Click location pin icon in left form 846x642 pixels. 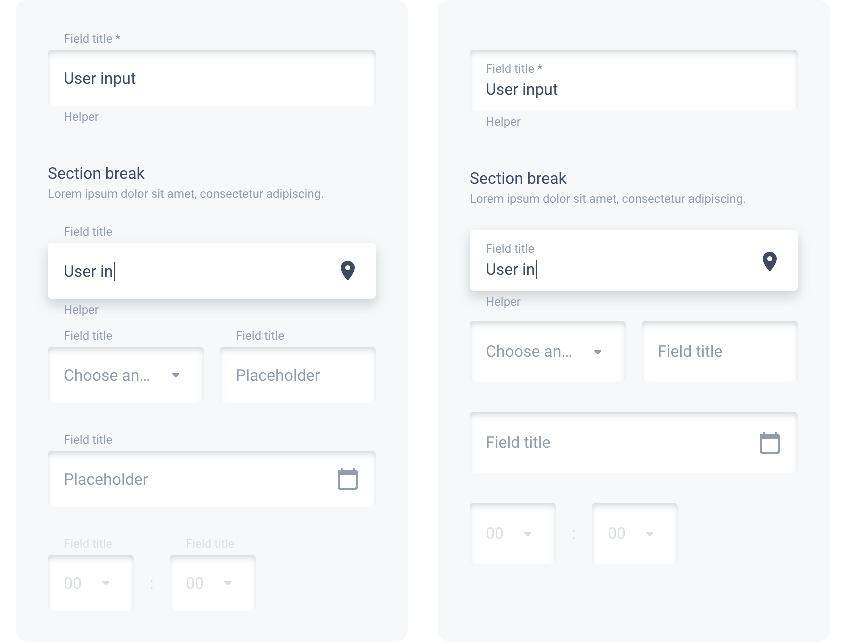pos(348,270)
